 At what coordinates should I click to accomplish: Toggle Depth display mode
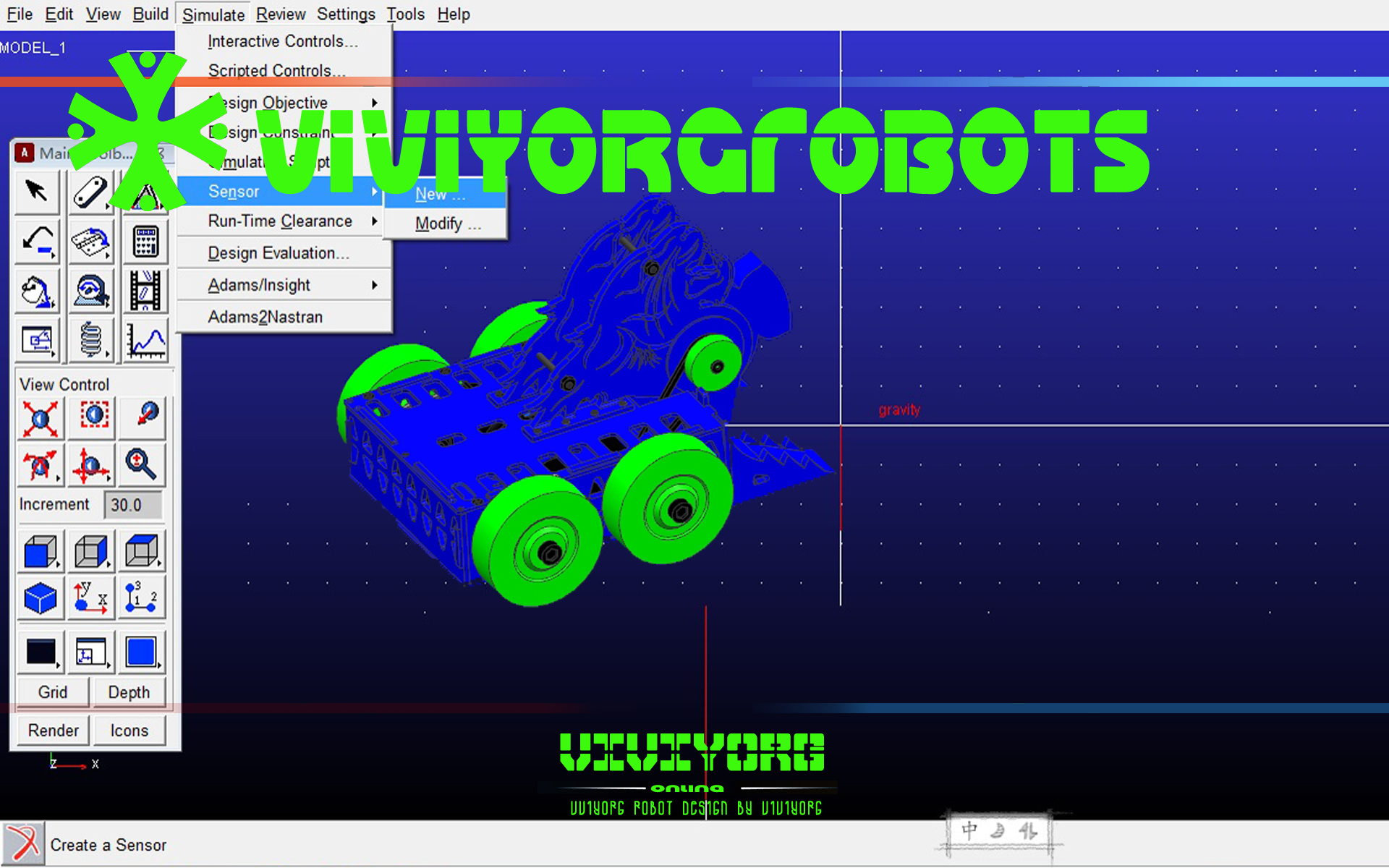[129, 692]
